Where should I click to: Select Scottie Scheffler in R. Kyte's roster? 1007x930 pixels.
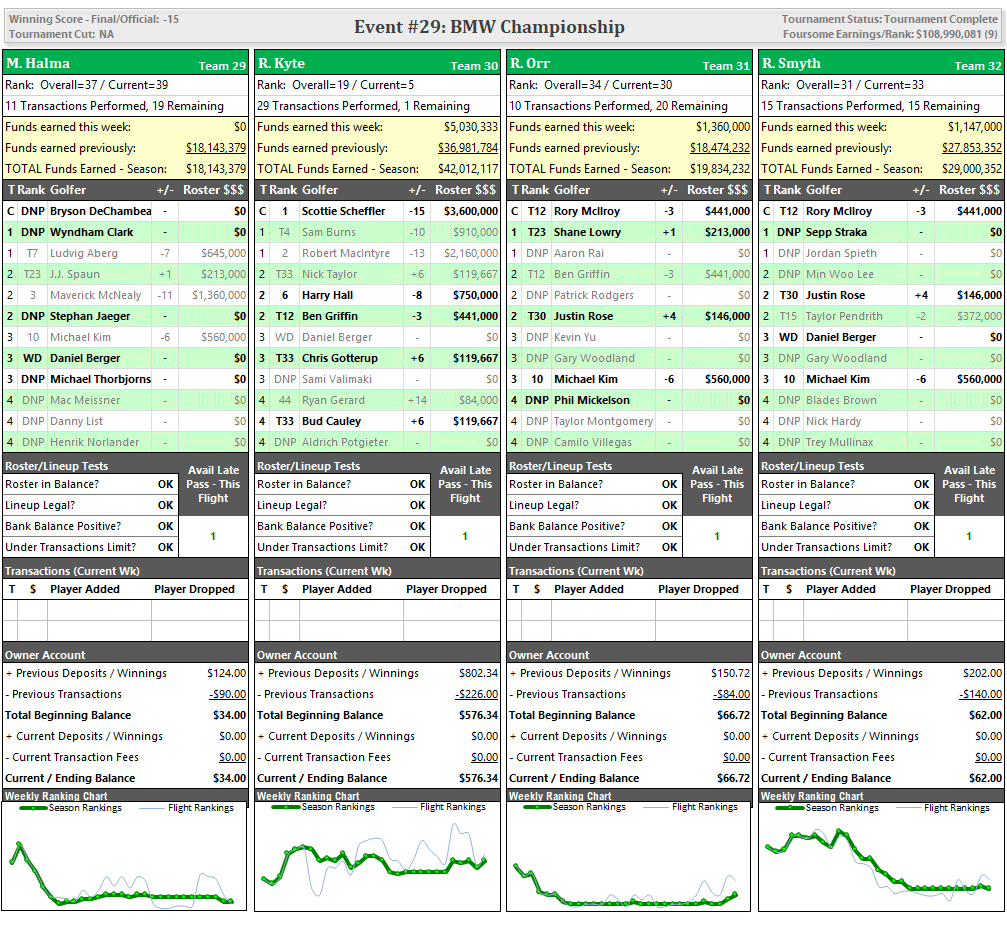coord(343,211)
